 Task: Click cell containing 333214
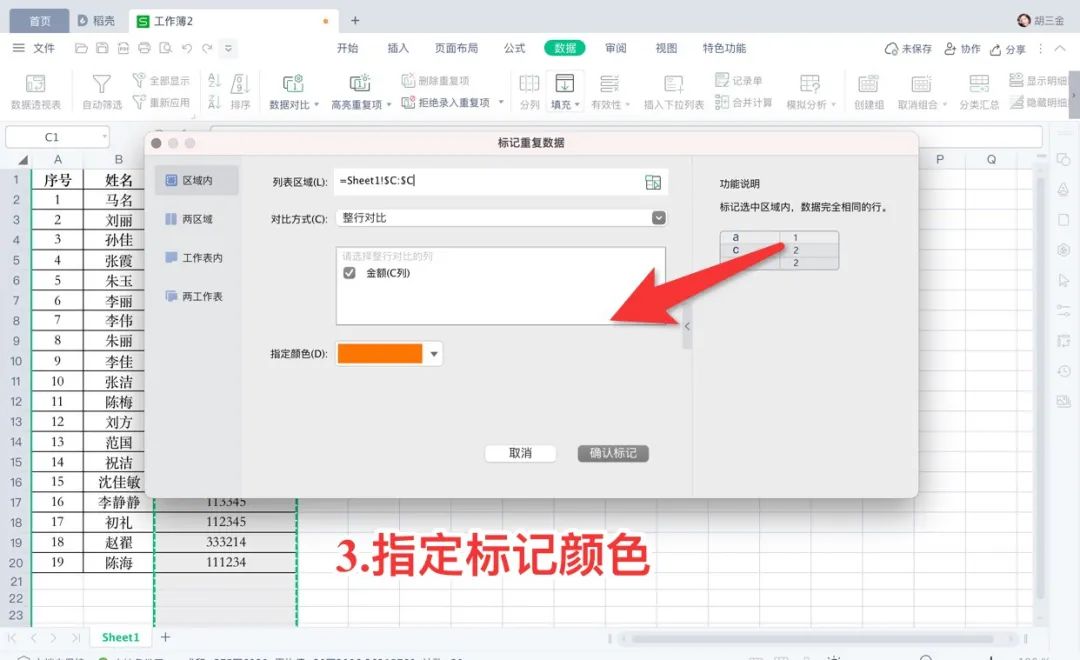226,542
